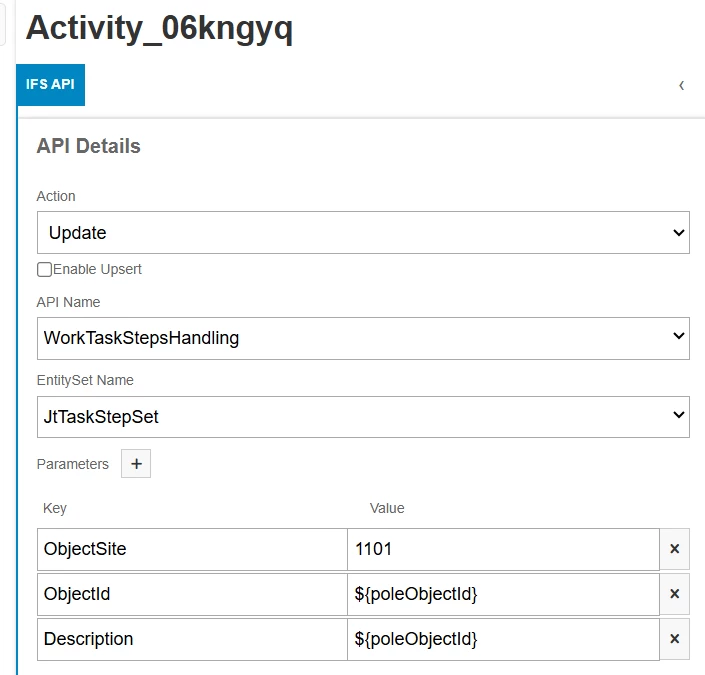Click the Description key field
Viewport: 705px width, 675px height.
pyautogui.click(x=192, y=639)
